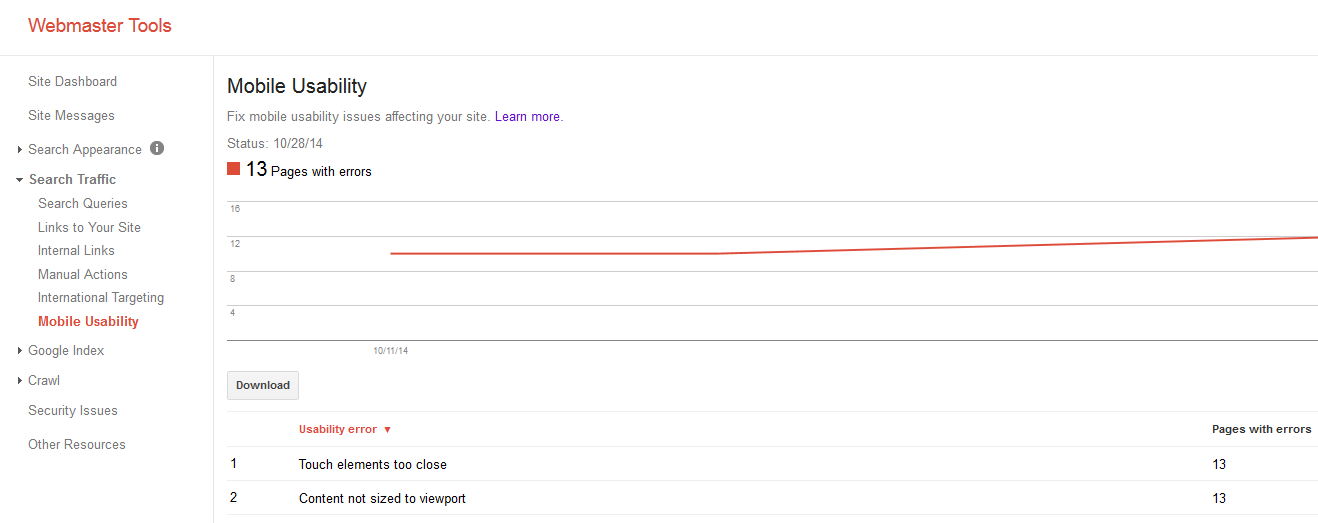Click the red error trend line
This screenshot has width=1318, height=523.
(x=854, y=247)
